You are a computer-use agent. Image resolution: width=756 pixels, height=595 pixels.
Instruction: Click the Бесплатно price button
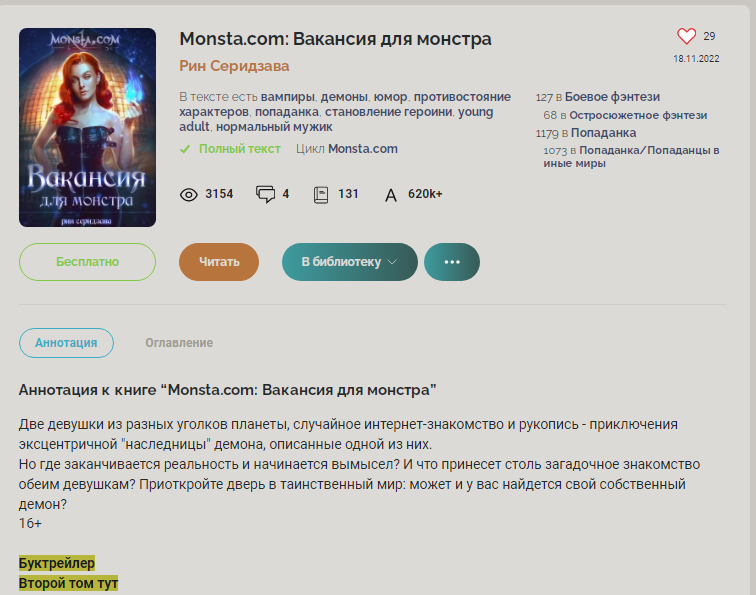[x=87, y=262]
